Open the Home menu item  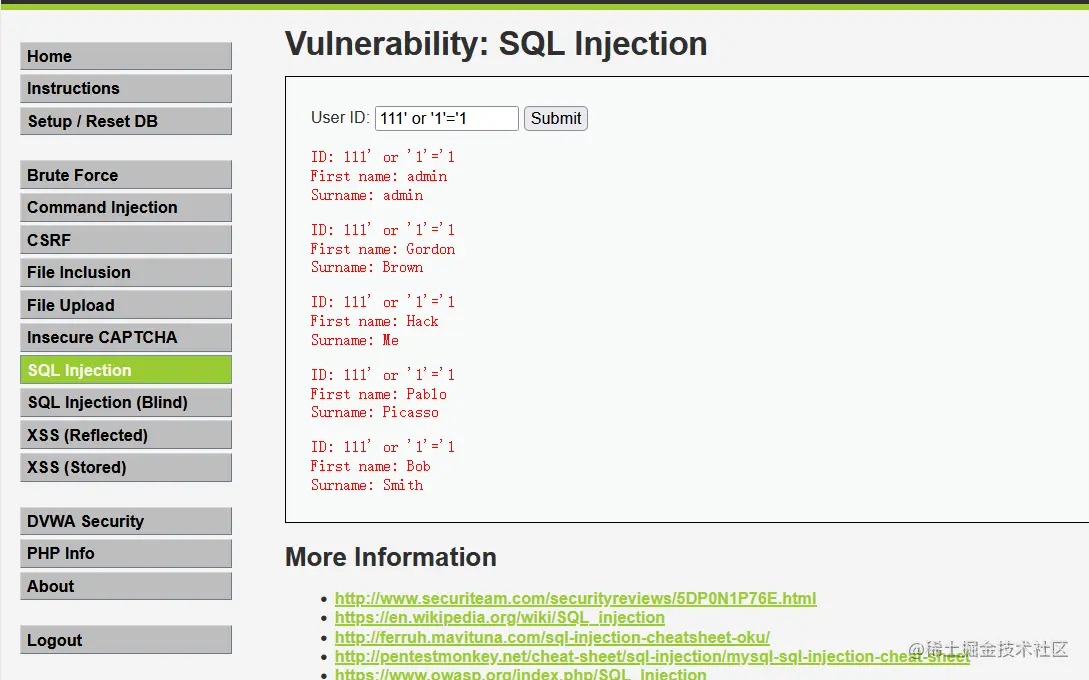tap(126, 56)
